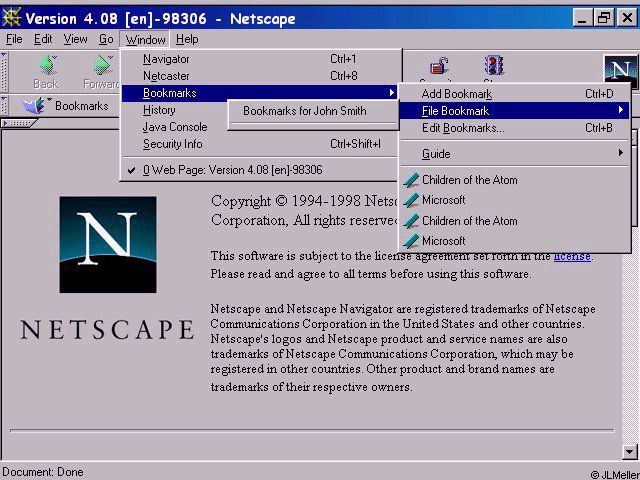Select Netcaster menu entry
Image resolution: width=640 pixels, height=480 pixels.
pos(260,76)
